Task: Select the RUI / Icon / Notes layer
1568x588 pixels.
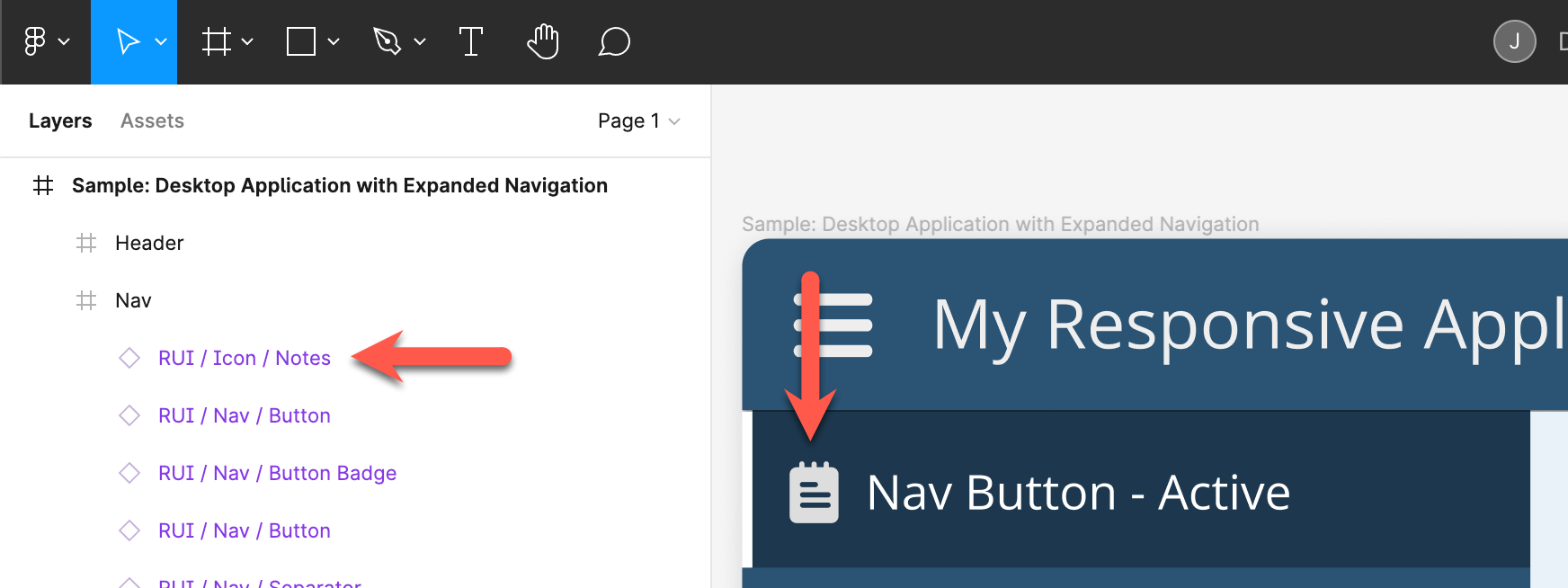Action: click(x=244, y=358)
